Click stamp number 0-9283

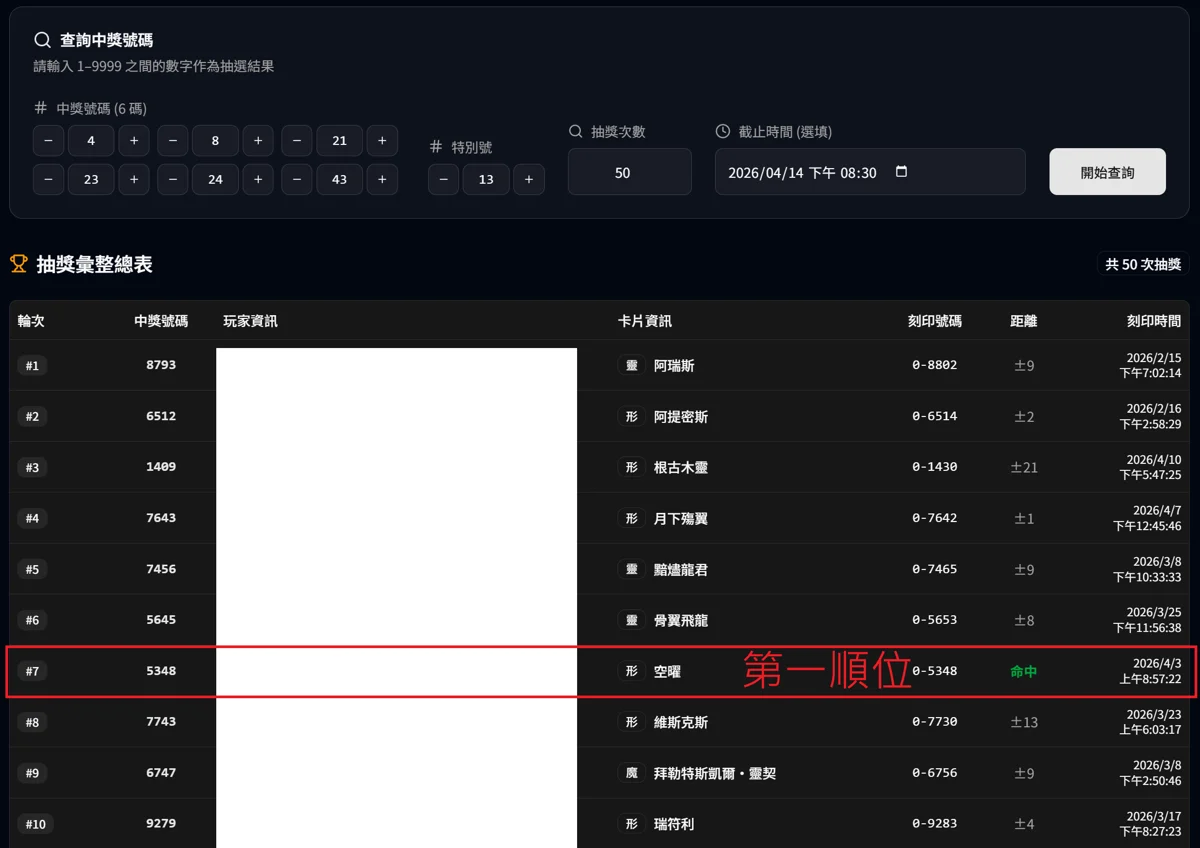935,823
